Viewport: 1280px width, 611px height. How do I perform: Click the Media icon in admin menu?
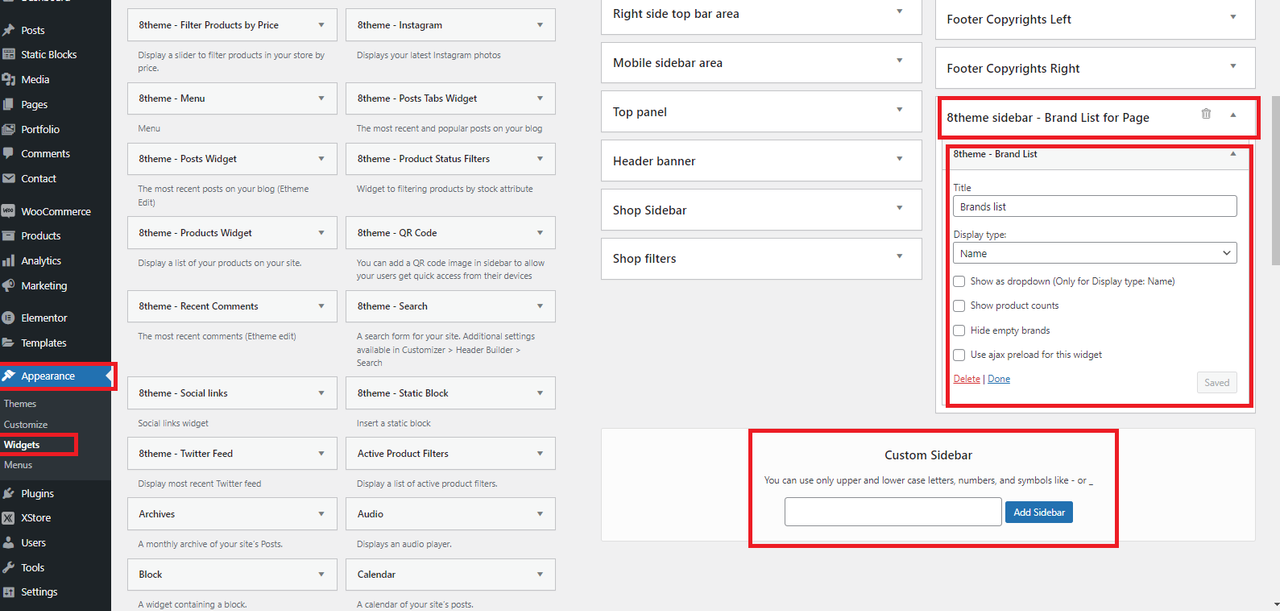point(9,79)
